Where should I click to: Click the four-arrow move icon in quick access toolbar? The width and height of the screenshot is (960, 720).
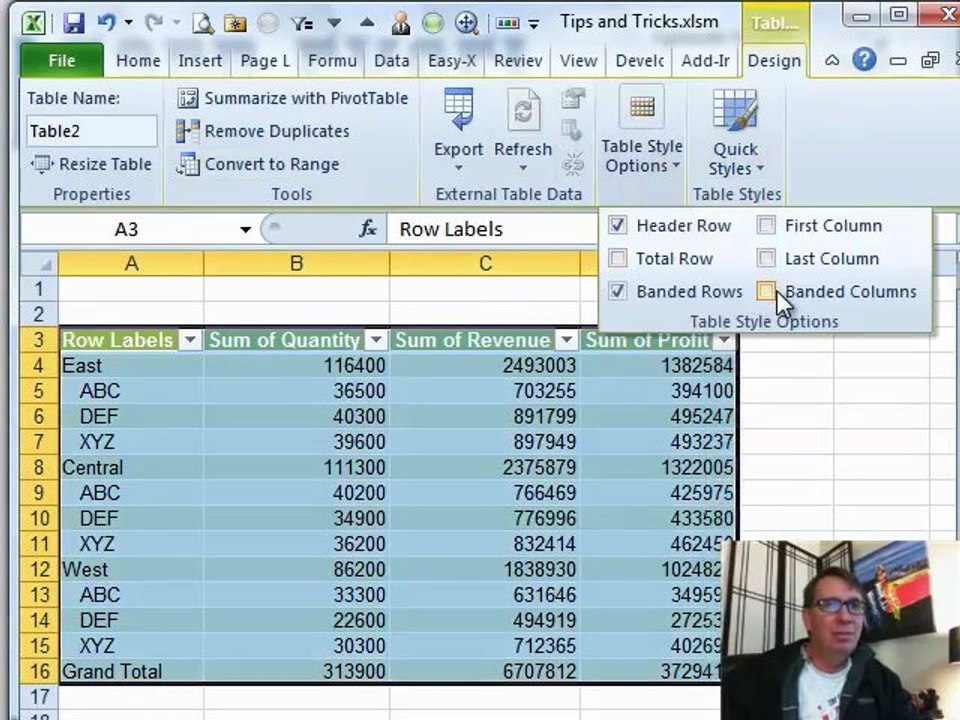467,23
